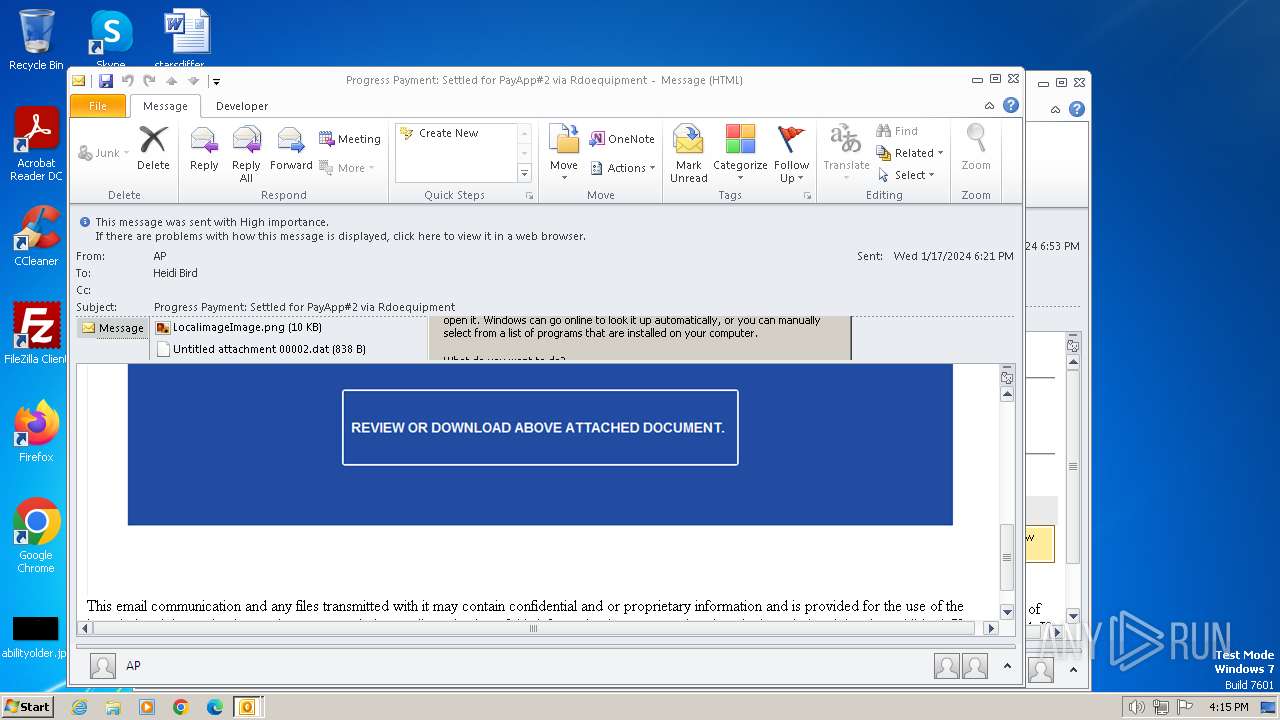Open Microsoft Edge from taskbar
The width and height of the screenshot is (1280, 720).
coord(215,707)
